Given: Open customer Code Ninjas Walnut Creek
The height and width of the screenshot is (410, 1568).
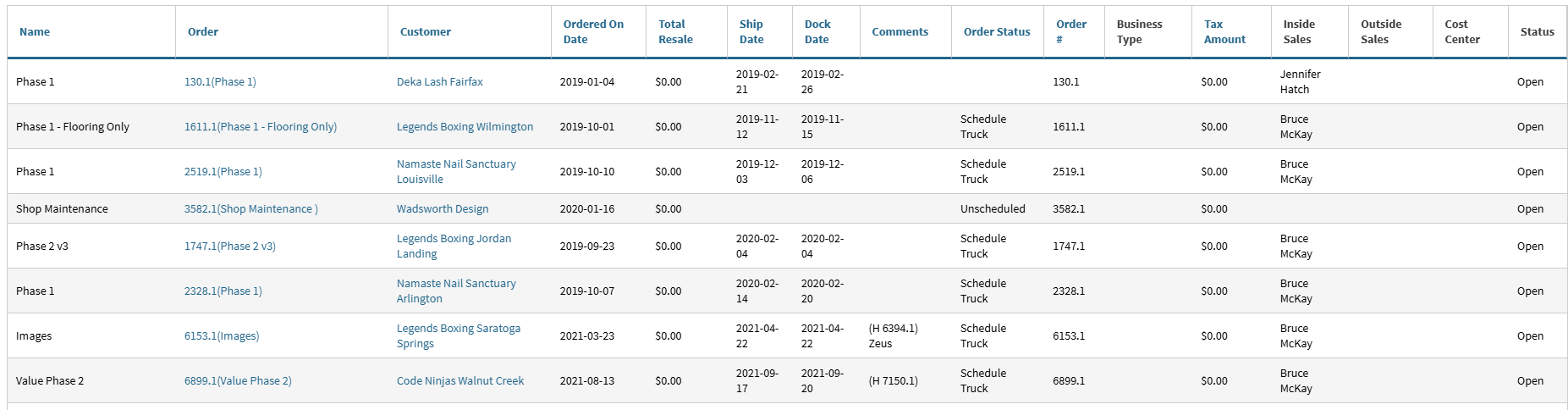Looking at the screenshot, I should (x=460, y=381).
